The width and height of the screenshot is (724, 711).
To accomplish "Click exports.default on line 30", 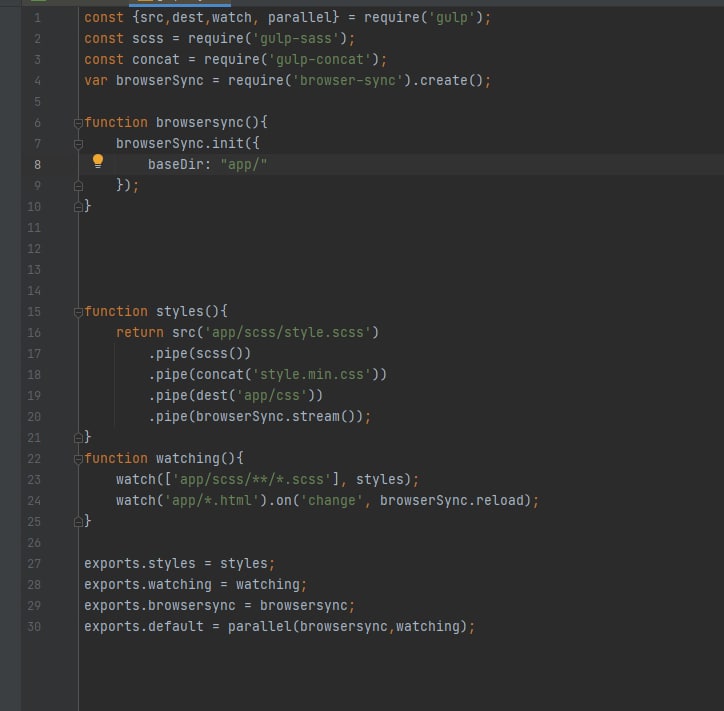I will coord(144,627).
